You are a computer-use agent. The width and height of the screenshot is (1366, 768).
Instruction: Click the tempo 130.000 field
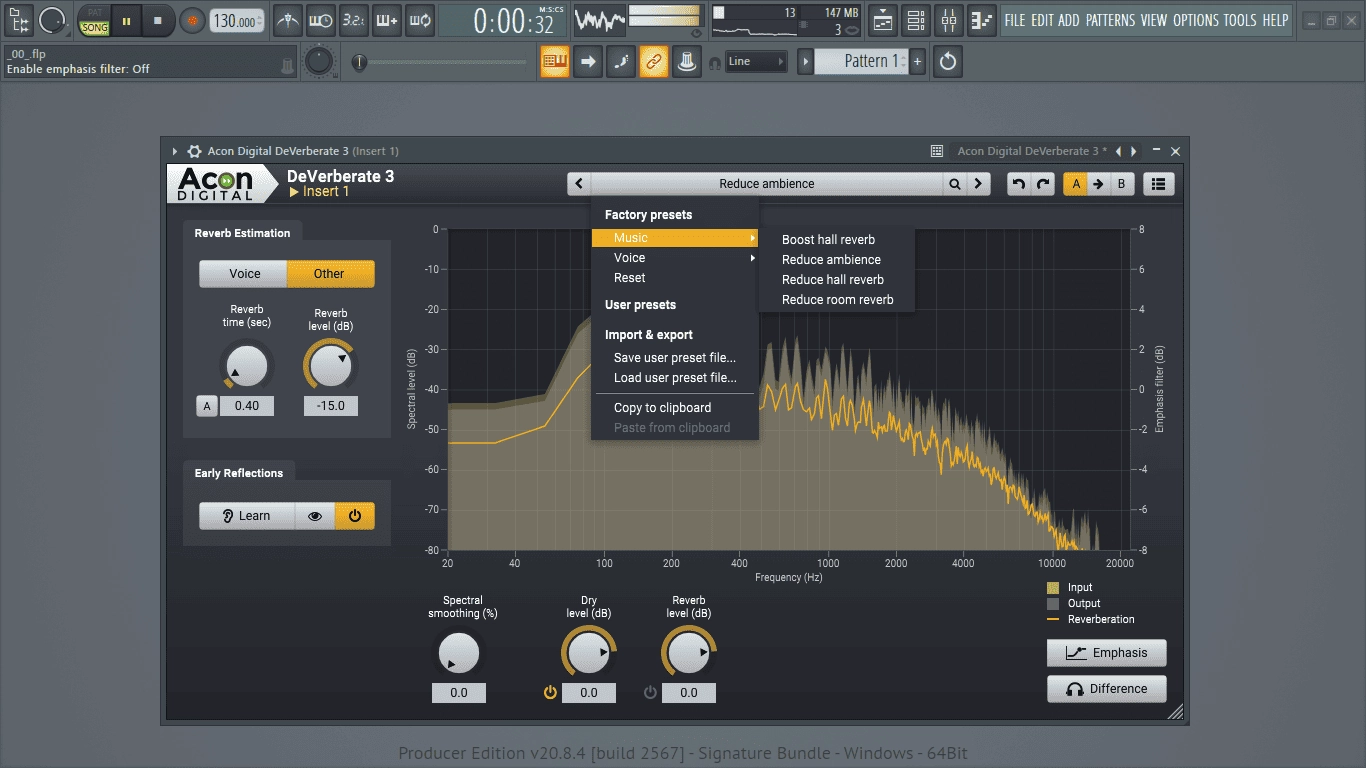(238, 21)
